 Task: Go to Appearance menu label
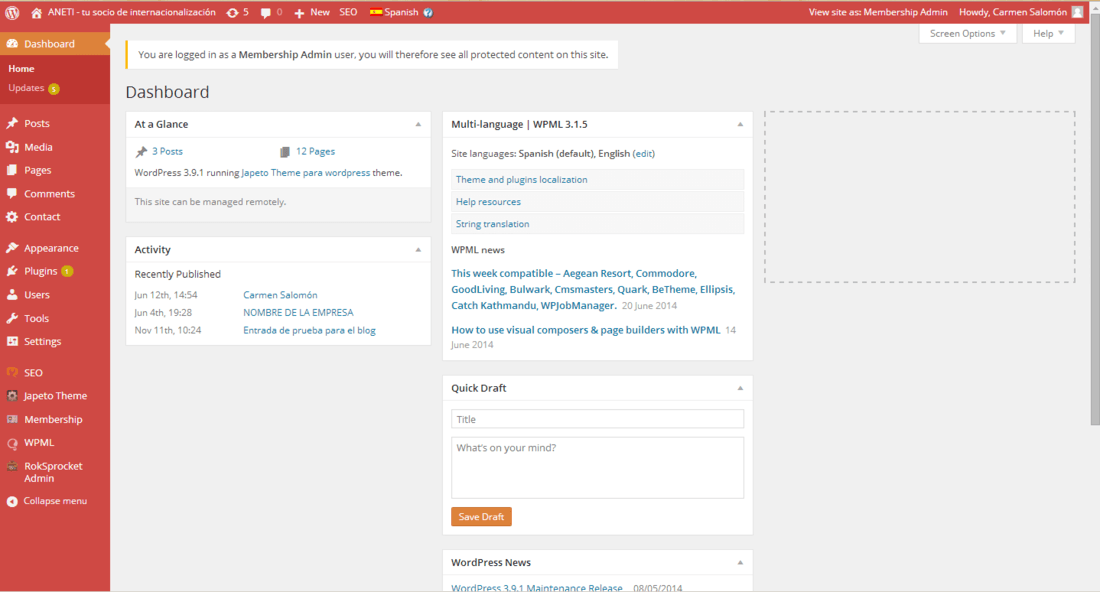click(x=51, y=248)
